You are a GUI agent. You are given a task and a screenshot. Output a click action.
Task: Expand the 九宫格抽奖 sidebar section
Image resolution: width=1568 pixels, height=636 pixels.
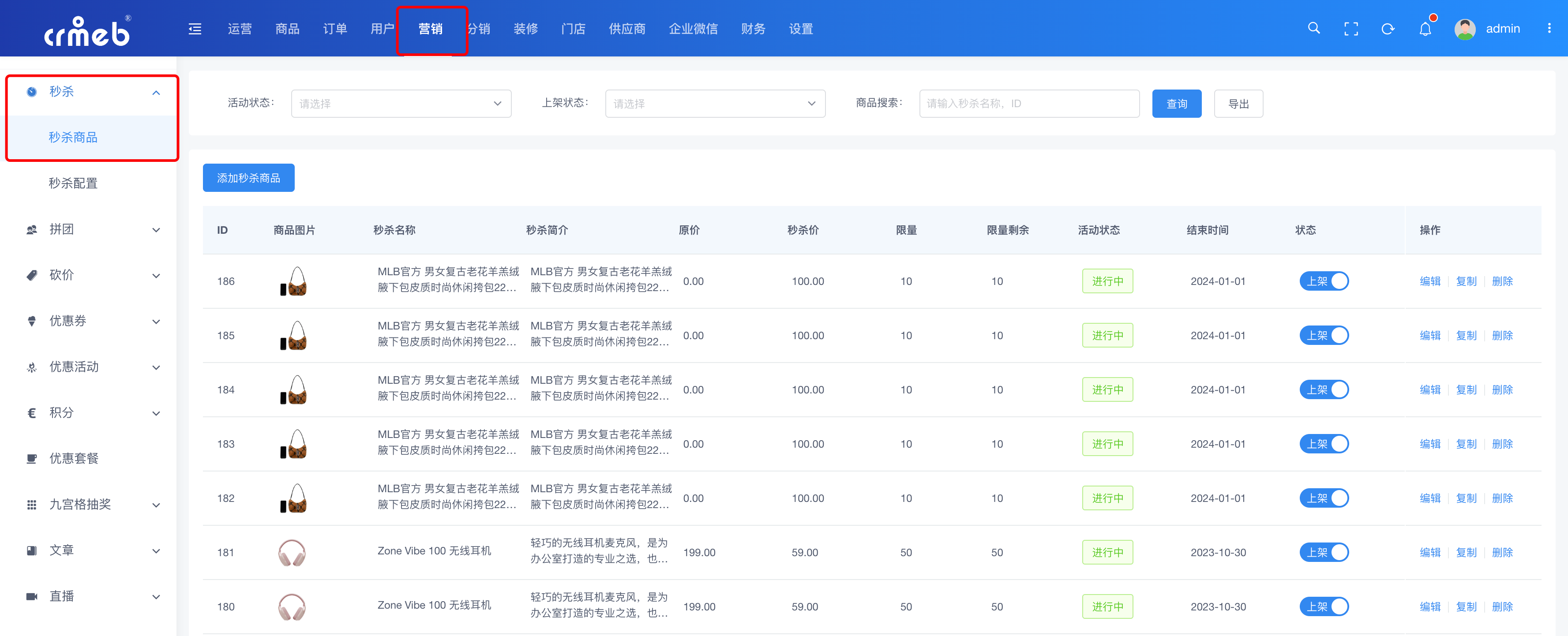[x=156, y=505]
